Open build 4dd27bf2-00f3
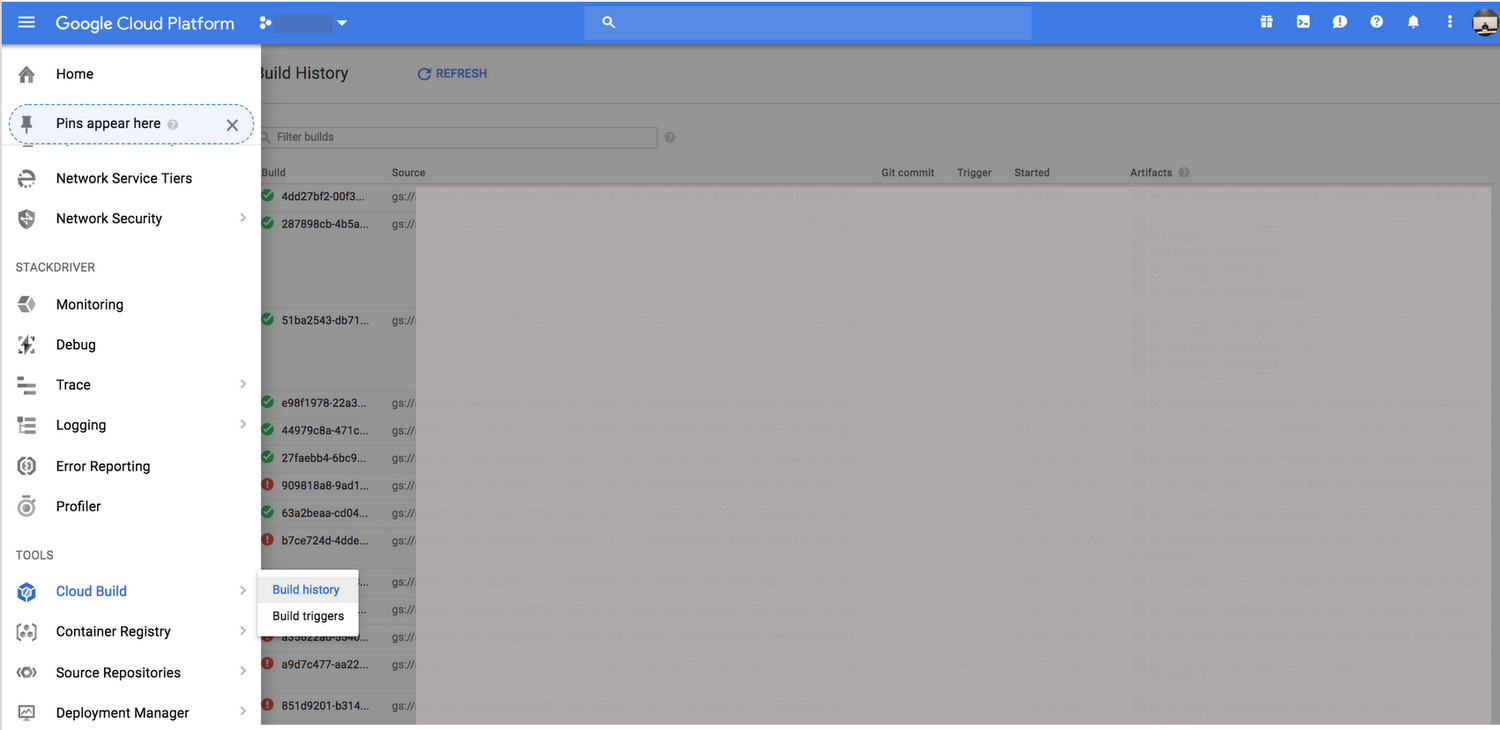The height and width of the screenshot is (730, 1500). coord(322,196)
